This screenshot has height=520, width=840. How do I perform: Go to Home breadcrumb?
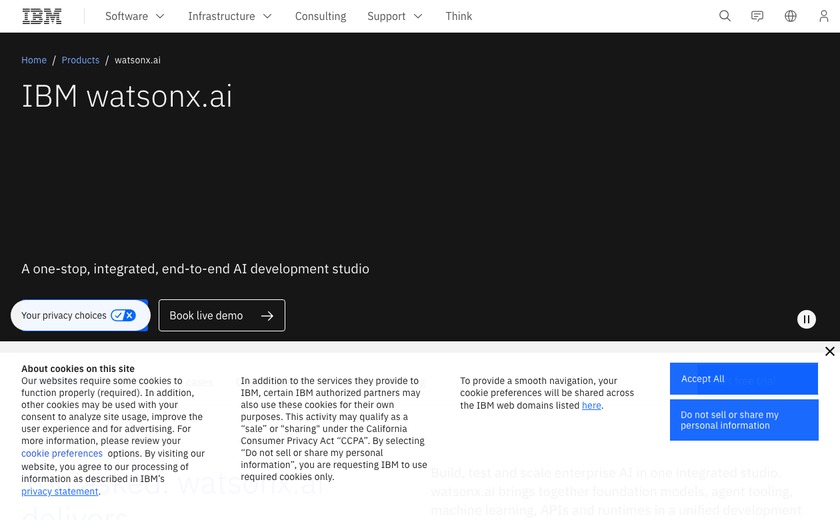click(34, 60)
